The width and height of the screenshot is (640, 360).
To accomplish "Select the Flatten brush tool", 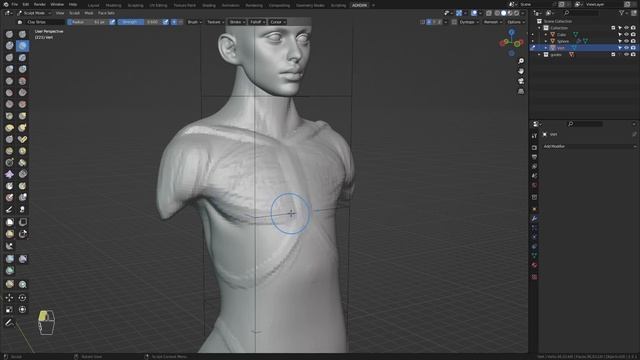I will [9, 93].
